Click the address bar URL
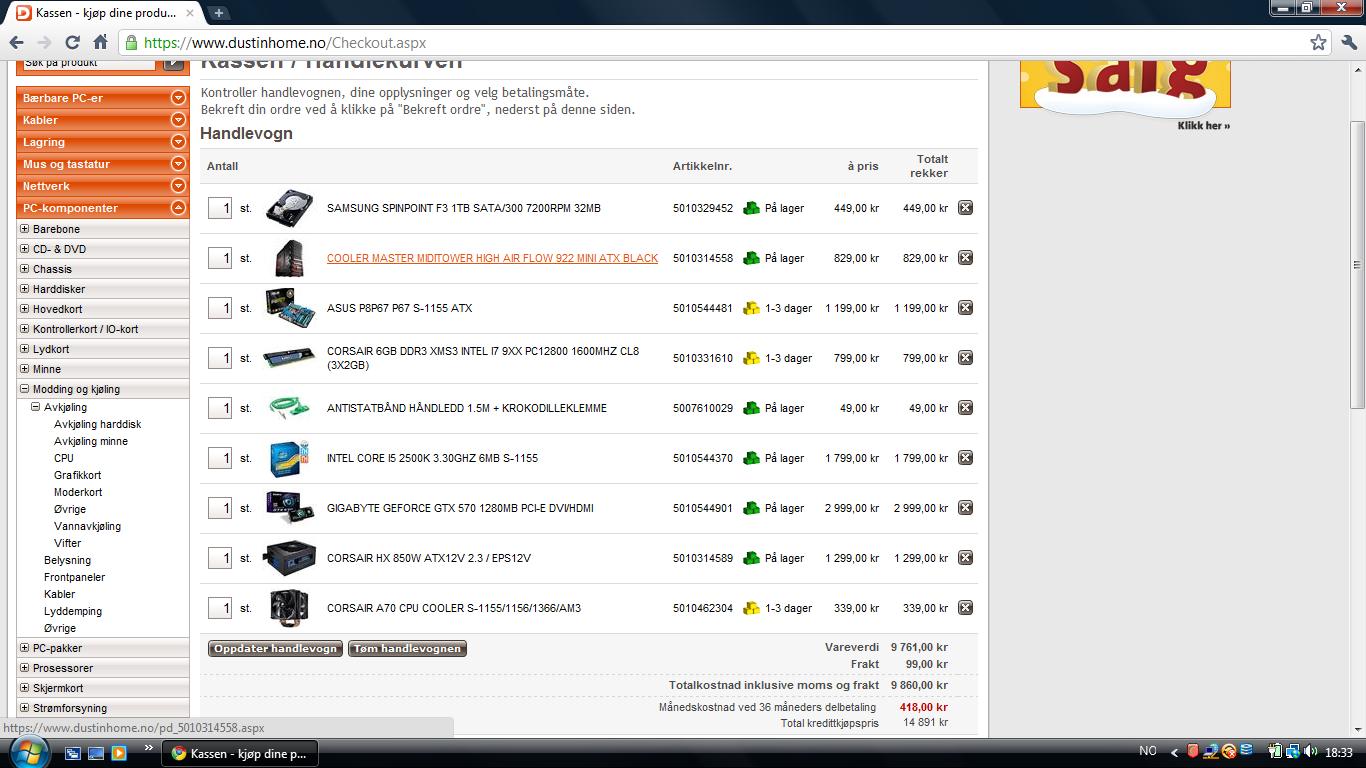1366x768 pixels. click(285, 43)
